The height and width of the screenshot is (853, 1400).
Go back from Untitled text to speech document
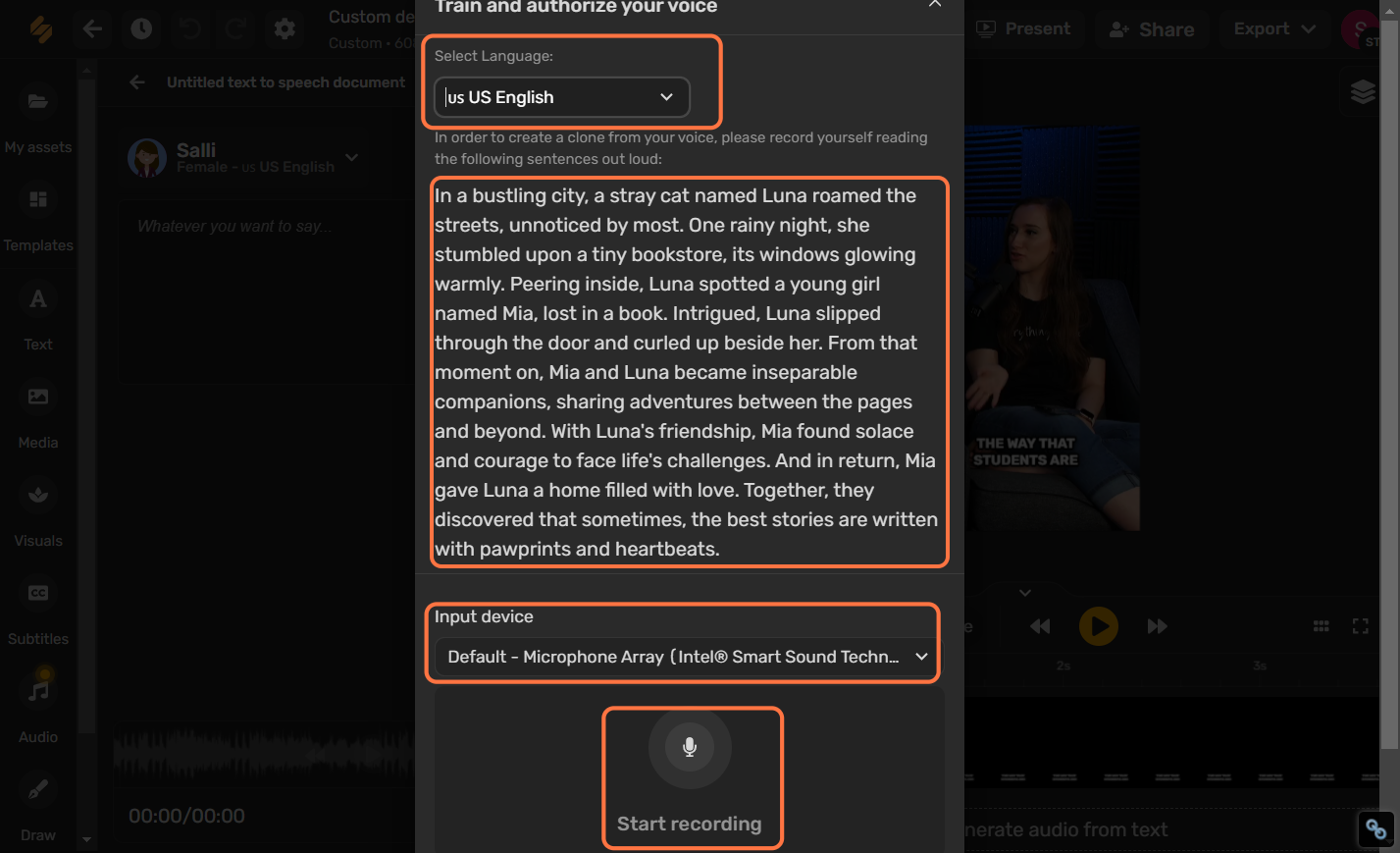click(x=137, y=82)
